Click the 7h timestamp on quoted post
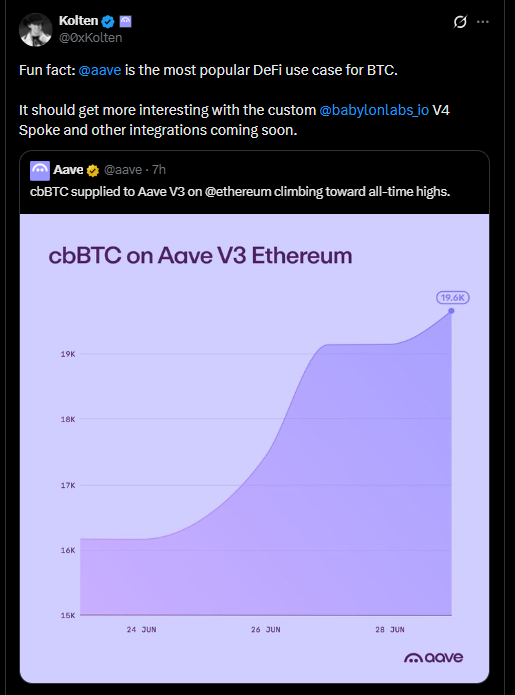Screen dimensions: 515x695 point(159,170)
